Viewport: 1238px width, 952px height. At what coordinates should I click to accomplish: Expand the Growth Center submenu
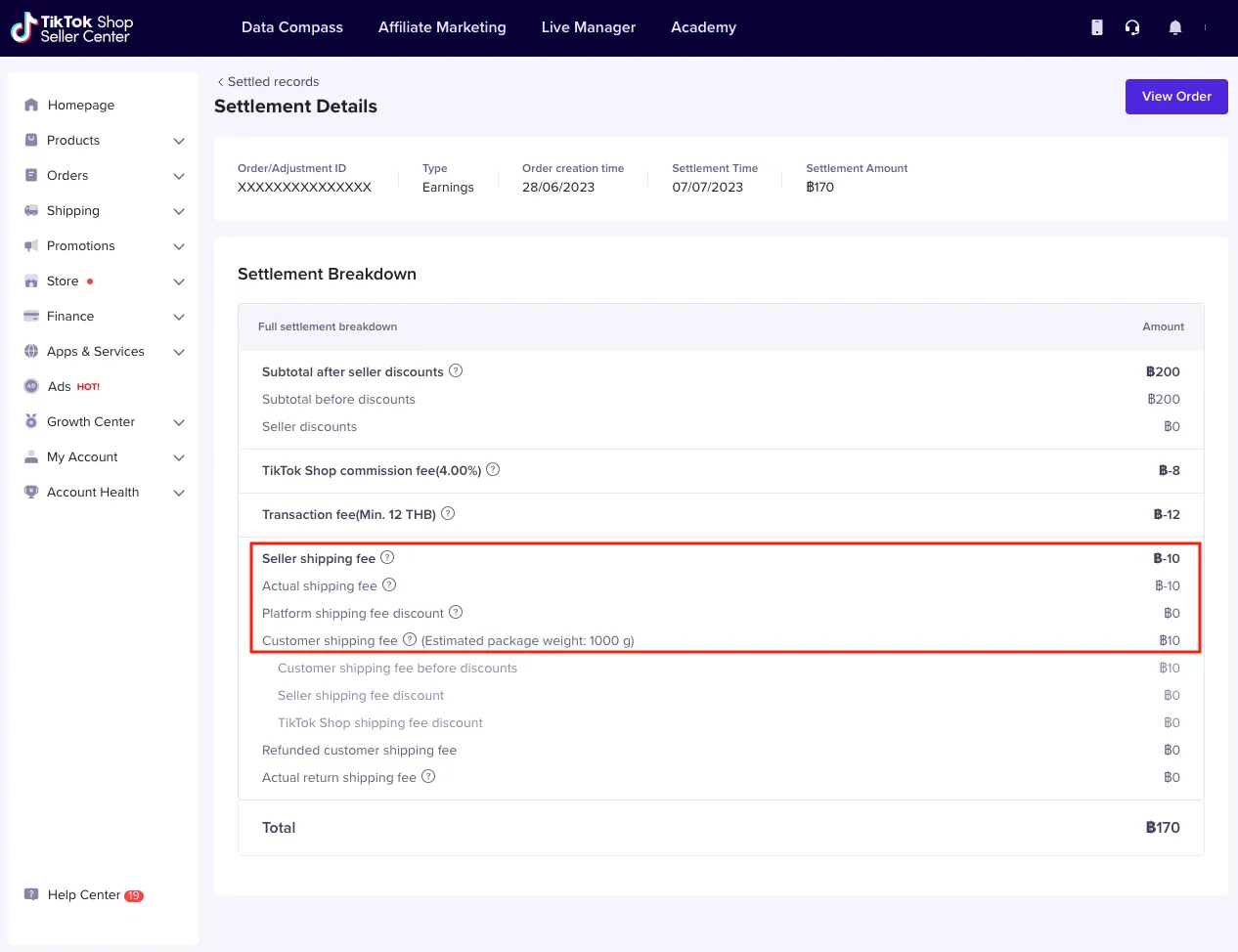click(179, 422)
